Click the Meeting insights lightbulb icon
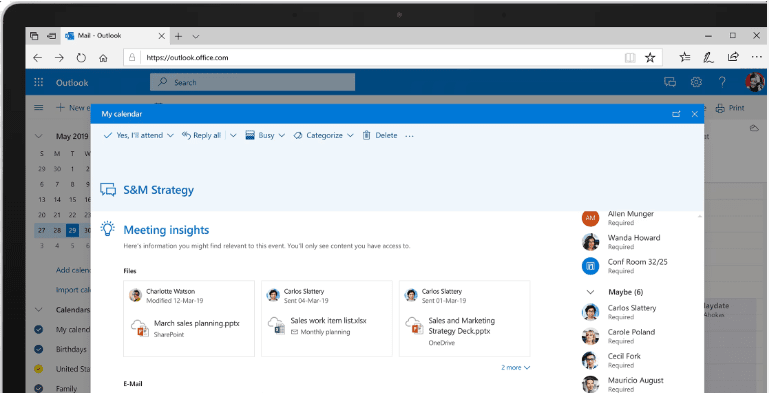 point(107,229)
